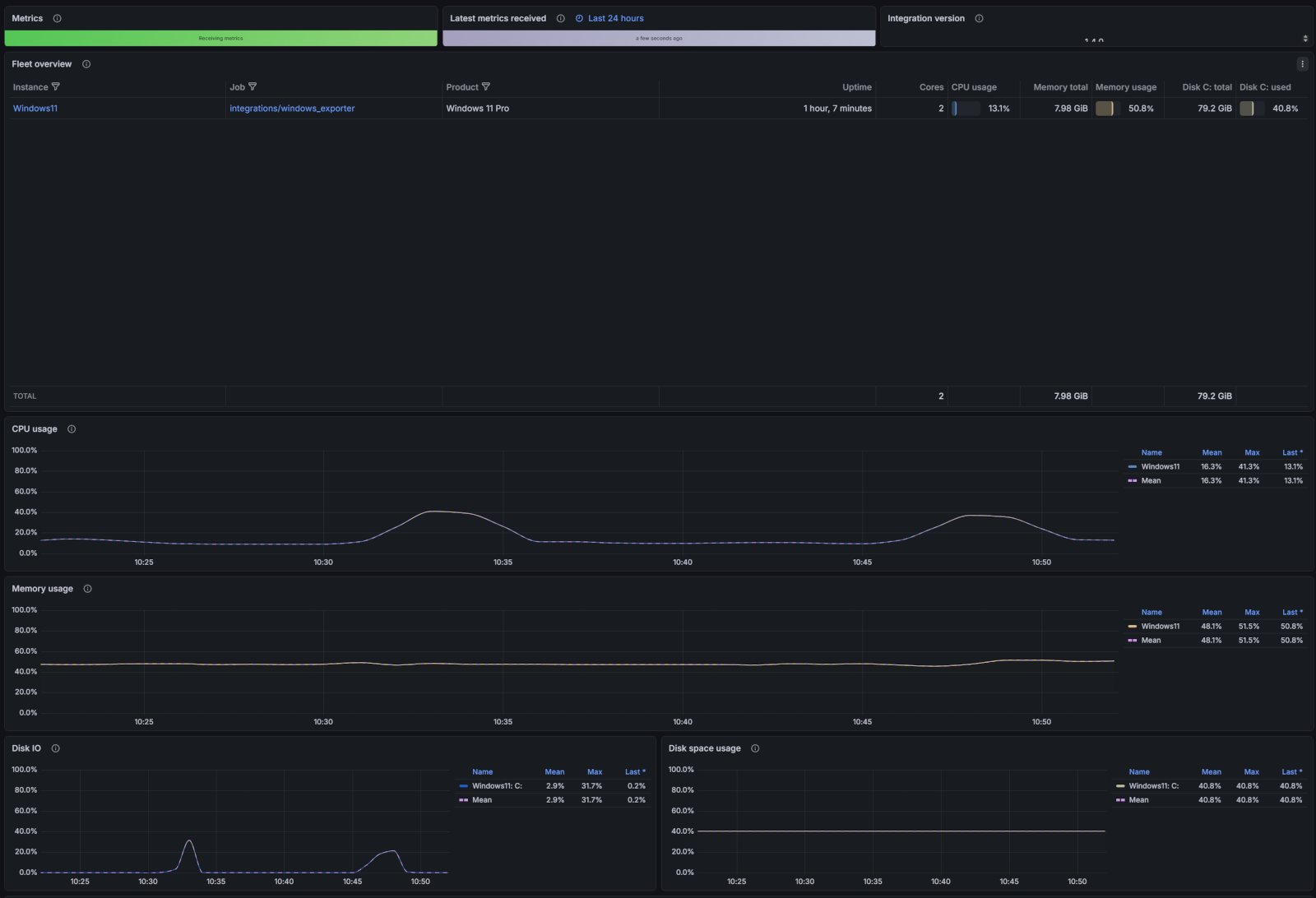The width and height of the screenshot is (1316, 898).
Task: Open the Memory usage panel title menu
Action: pos(42,588)
